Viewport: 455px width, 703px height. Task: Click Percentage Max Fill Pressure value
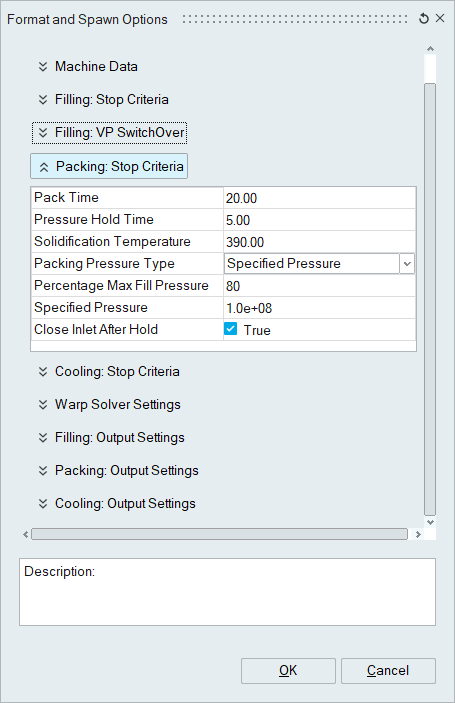pos(319,286)
